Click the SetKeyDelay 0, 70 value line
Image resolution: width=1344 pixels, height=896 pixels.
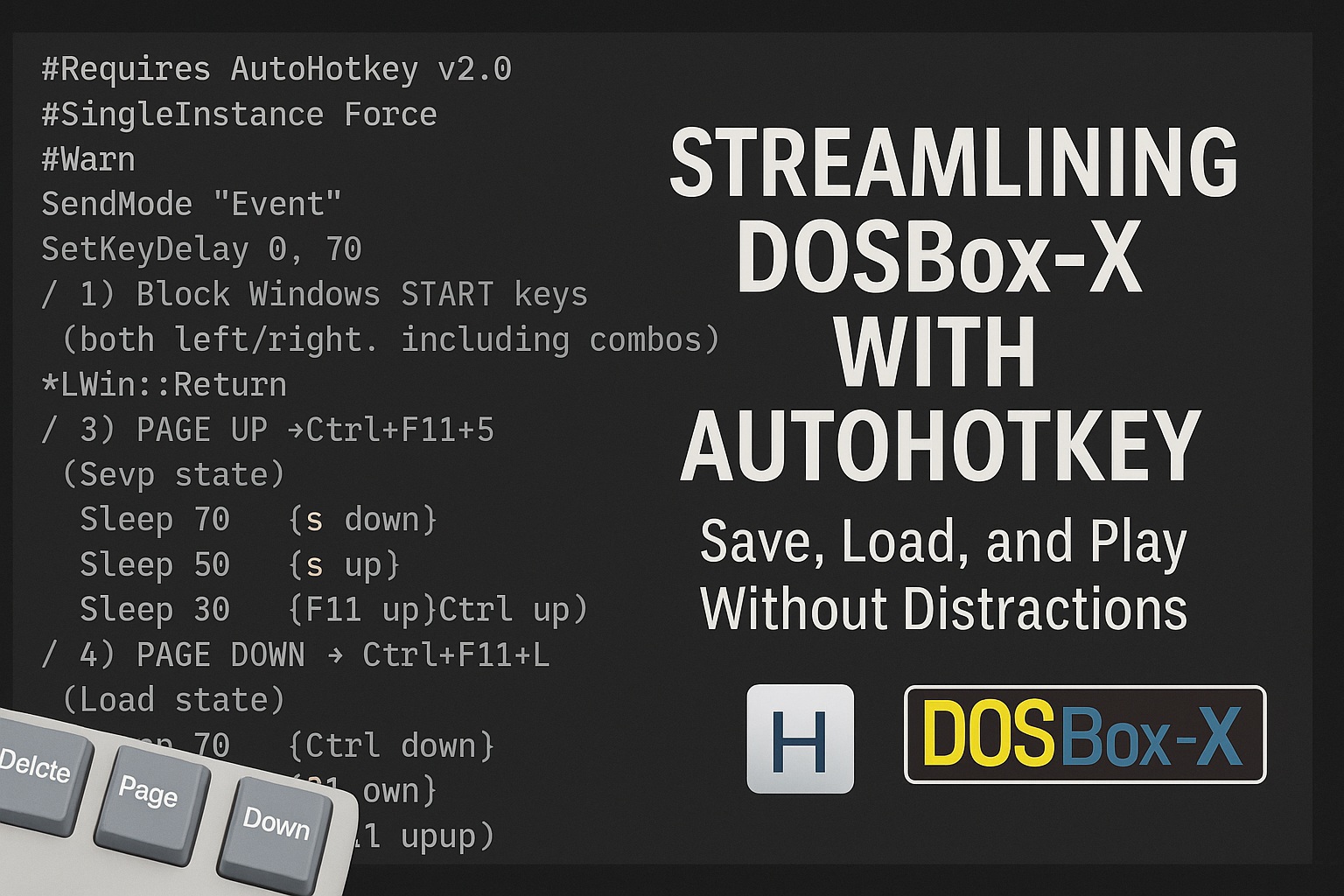click(x=201, y=248)
